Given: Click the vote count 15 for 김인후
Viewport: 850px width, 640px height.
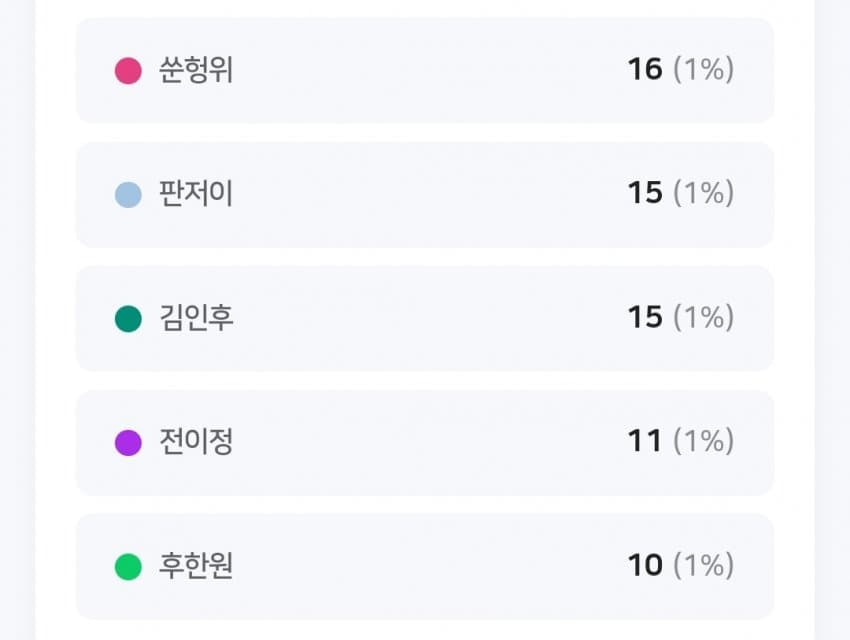Looking at the screenshot, I should (x=645, y=318).
